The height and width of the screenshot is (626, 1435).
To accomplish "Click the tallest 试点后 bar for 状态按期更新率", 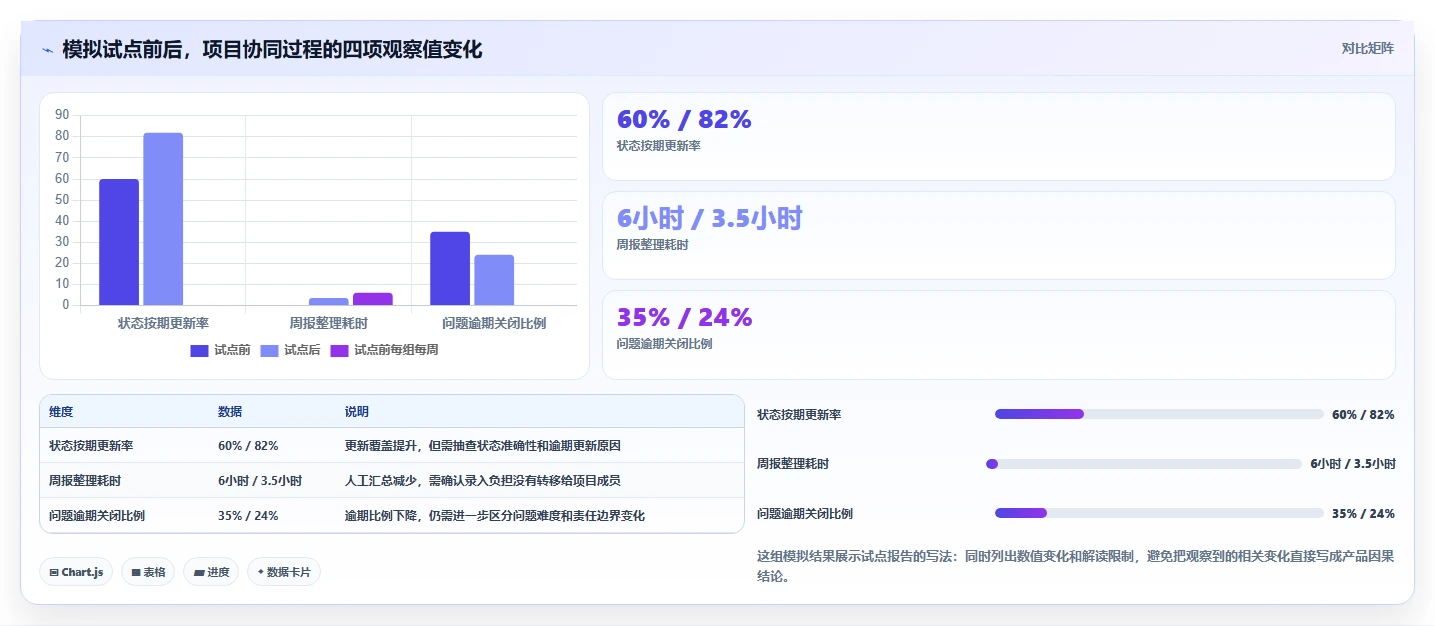I will coord(163,219).
